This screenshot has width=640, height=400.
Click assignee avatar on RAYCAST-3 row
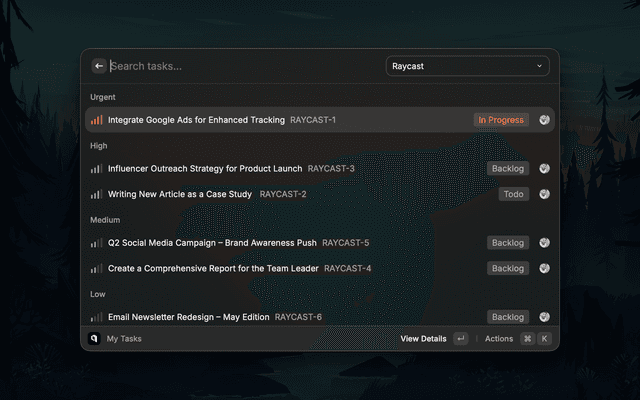(544, 169)
